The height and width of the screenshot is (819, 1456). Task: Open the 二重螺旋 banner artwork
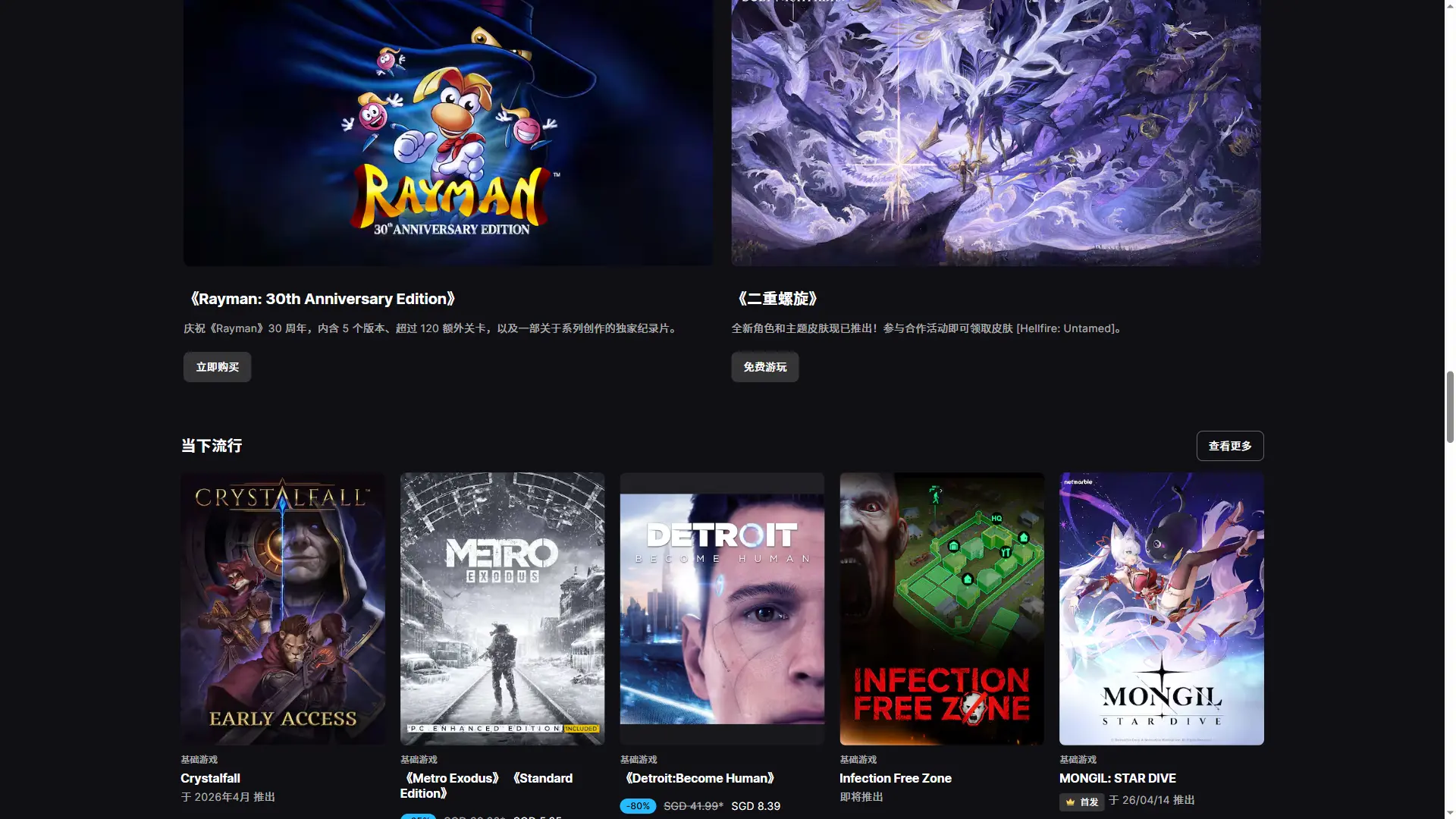pyautogui.click(x=995, y=133)
